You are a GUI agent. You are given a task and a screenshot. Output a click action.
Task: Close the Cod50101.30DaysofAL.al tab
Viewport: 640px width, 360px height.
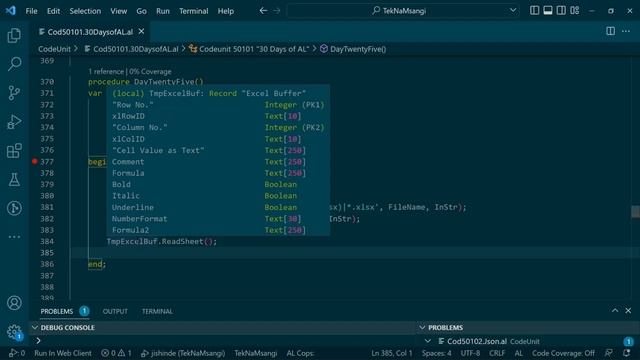141,31
